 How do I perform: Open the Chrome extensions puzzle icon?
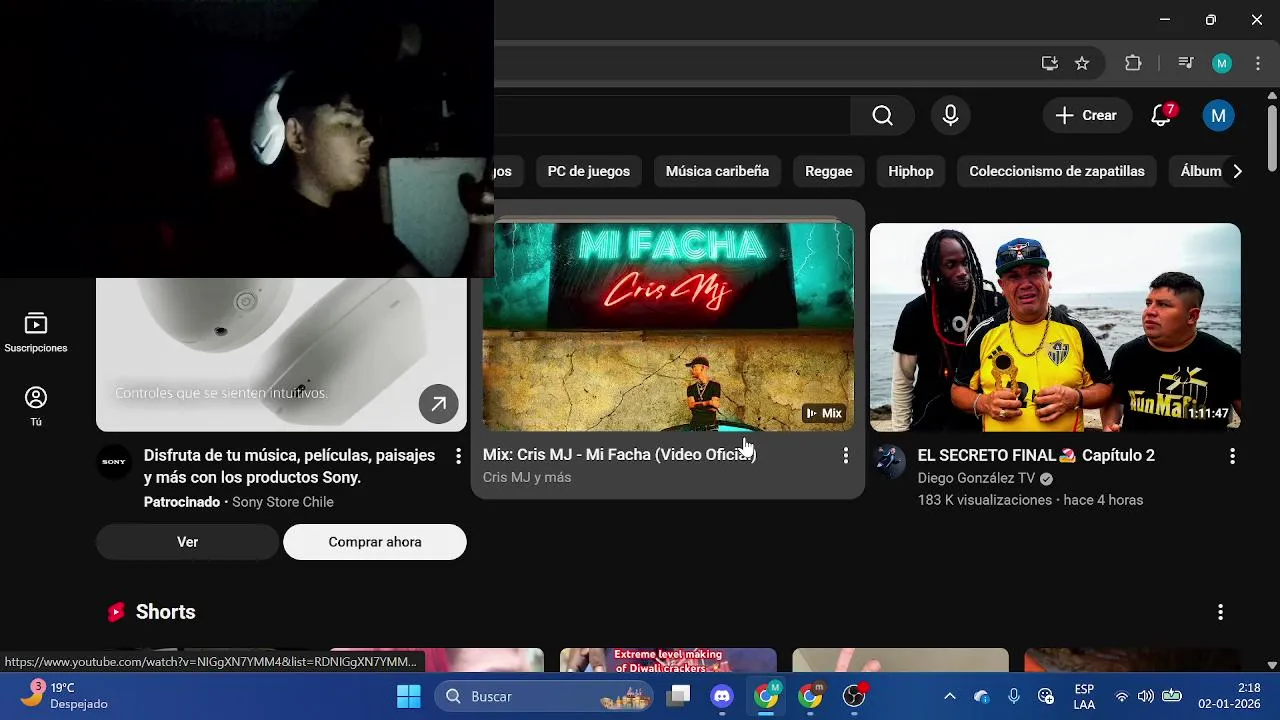(x=1133, y=63)
